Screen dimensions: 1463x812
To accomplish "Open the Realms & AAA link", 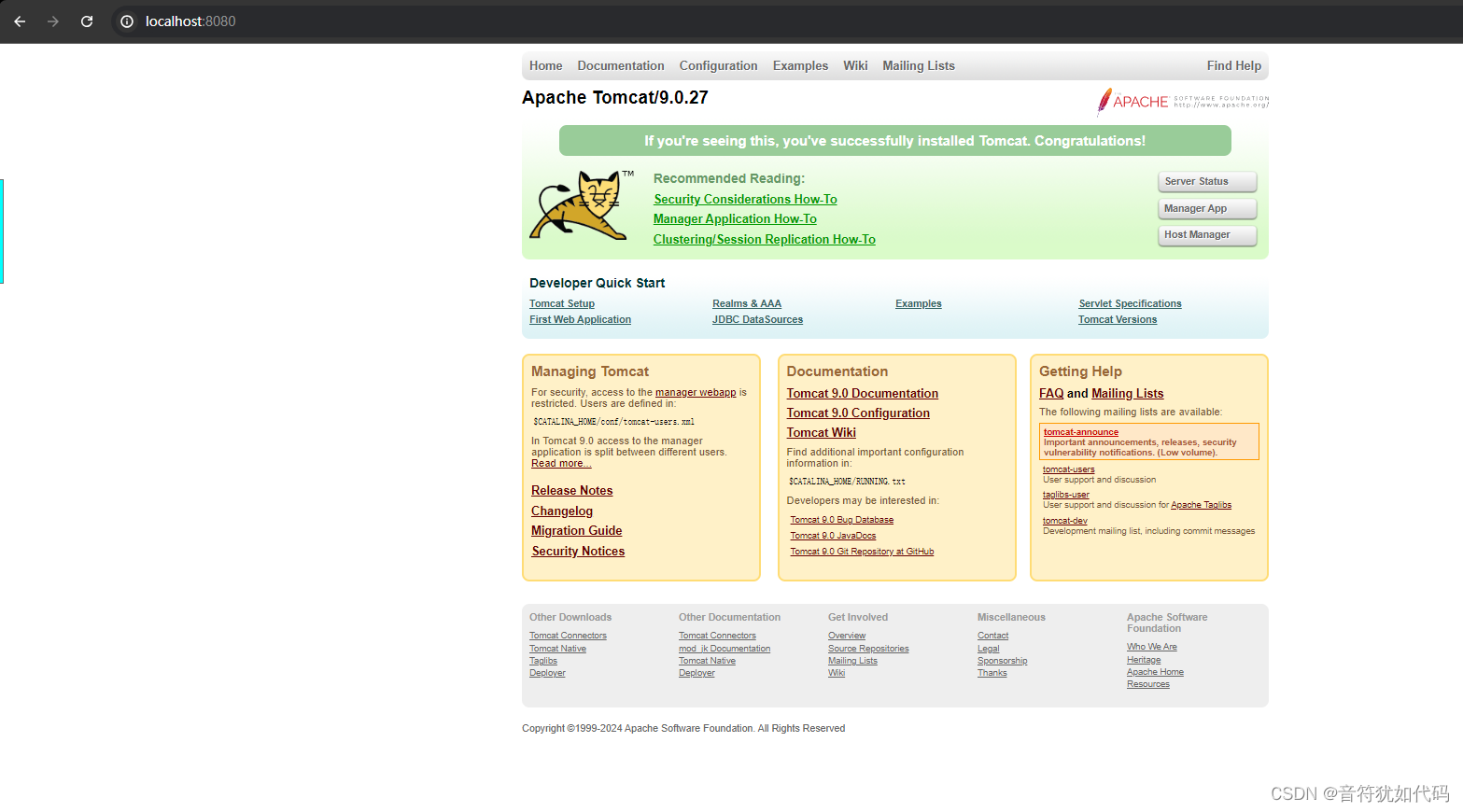I will (x=747, y=303).
